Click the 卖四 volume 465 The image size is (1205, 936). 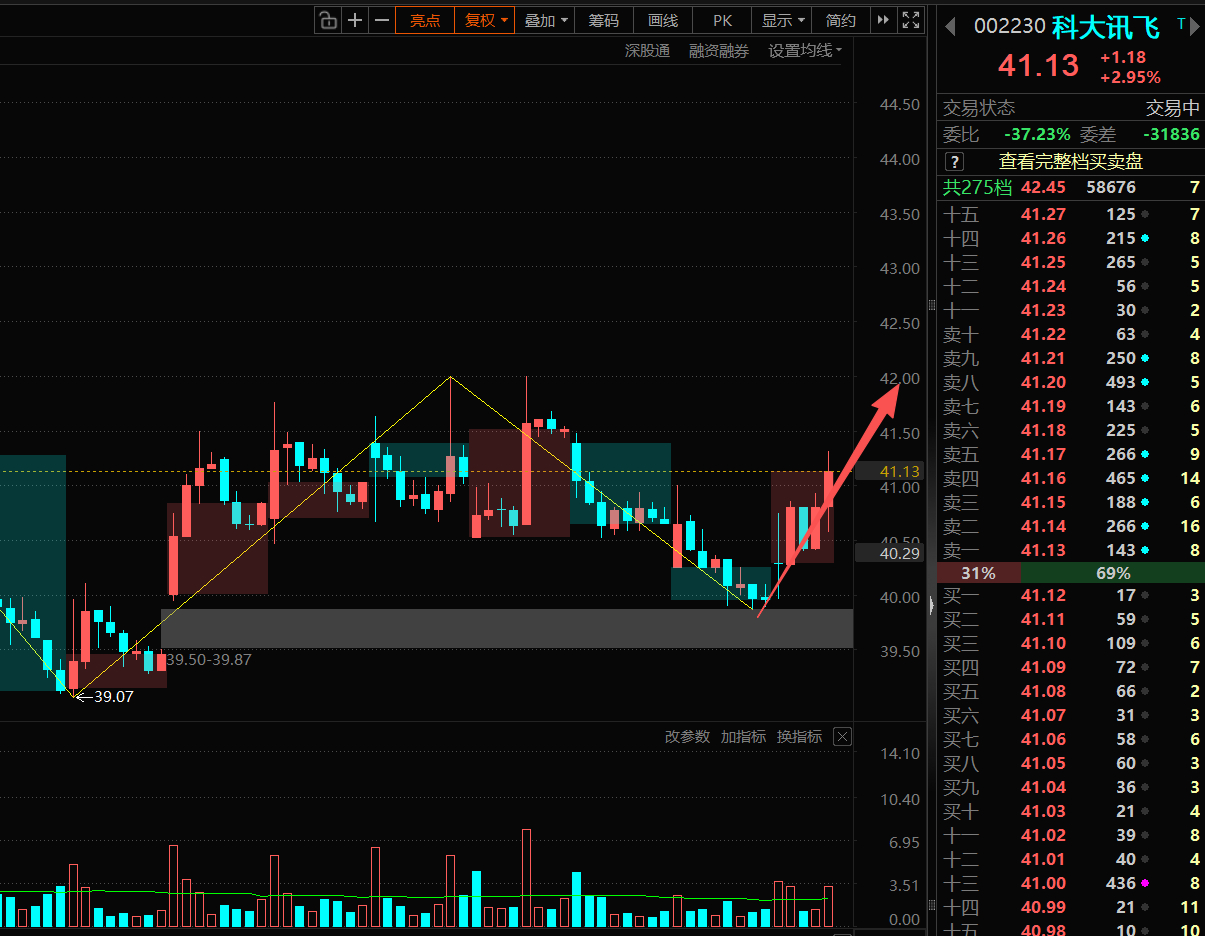pos(1120,478)
